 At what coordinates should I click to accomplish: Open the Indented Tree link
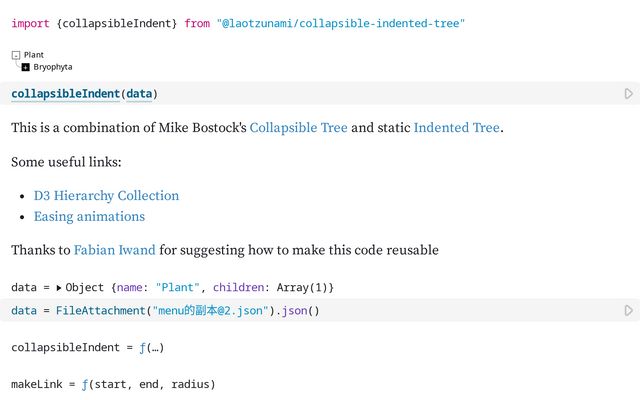pos(456,128)
